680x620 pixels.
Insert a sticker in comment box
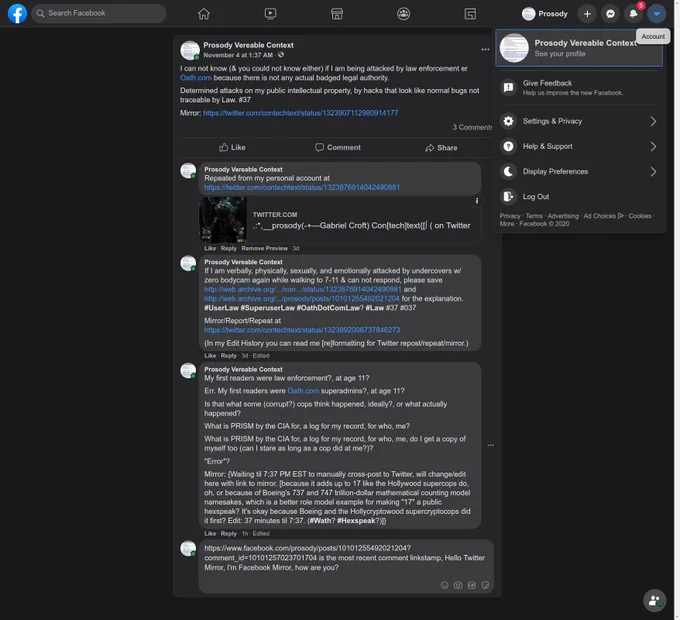point(485,585)
